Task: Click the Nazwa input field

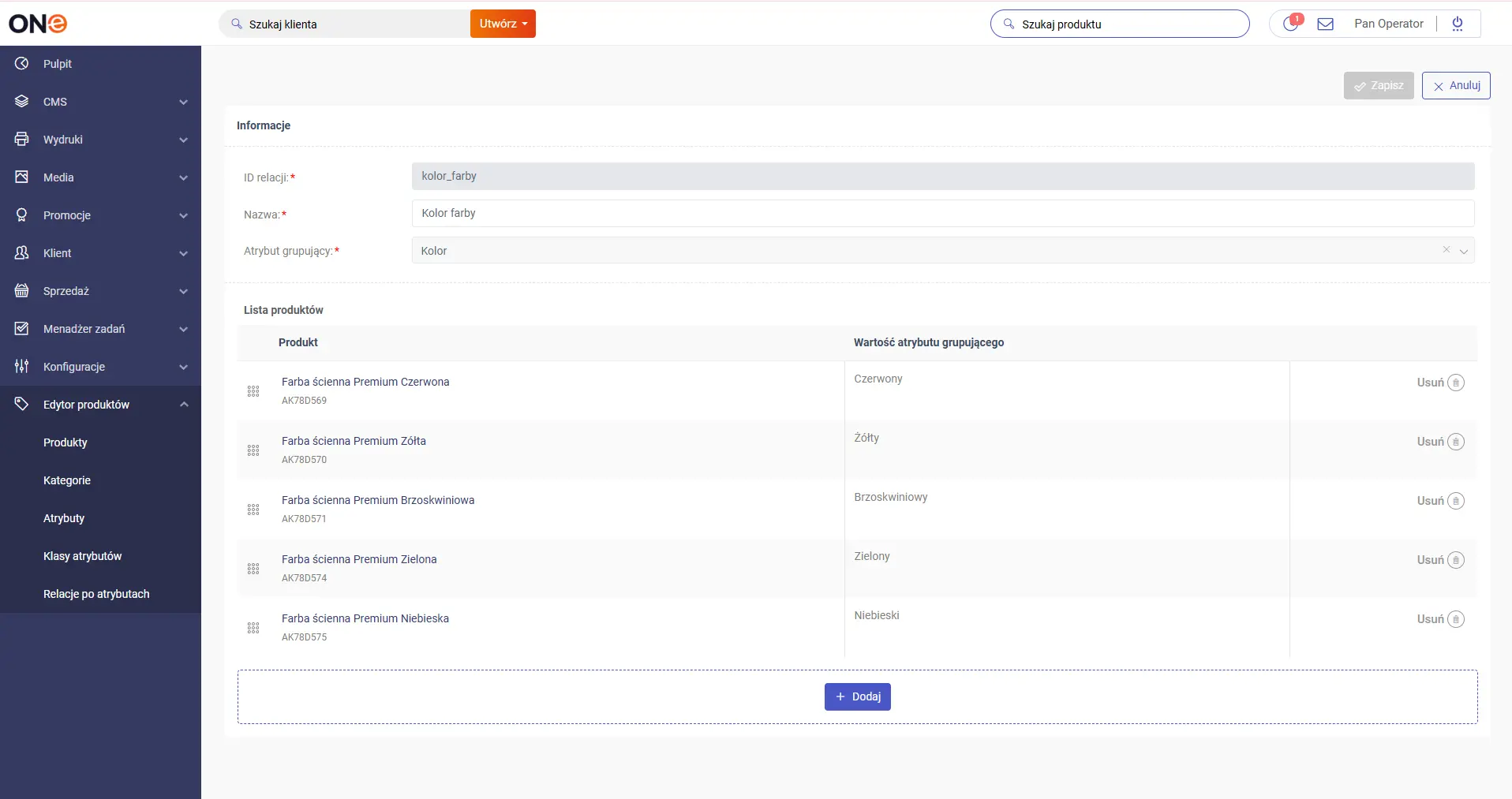Action: point(942,213)
